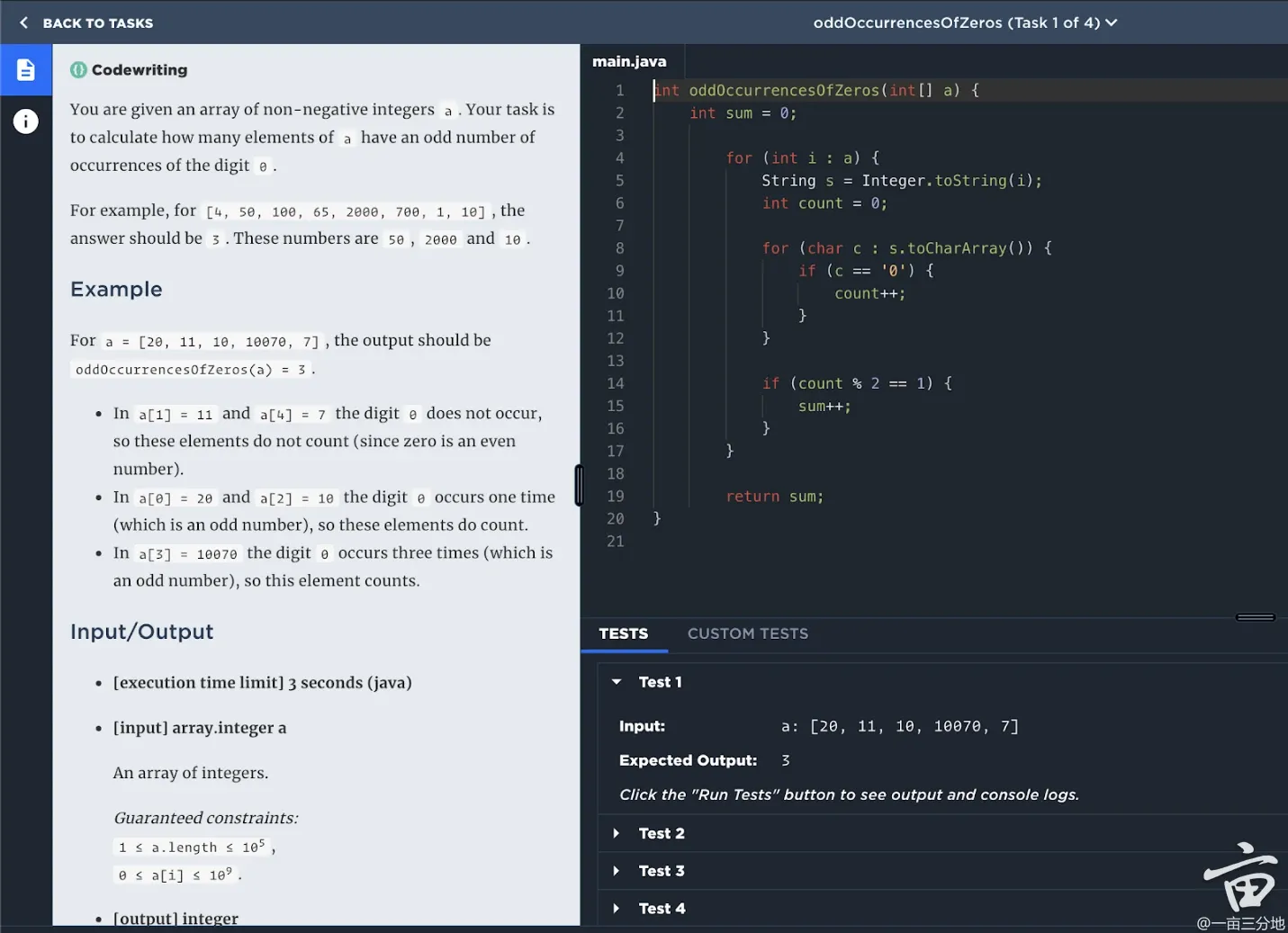The height and width of the screenshot is (933, 1288).
Task: Collapse the Test 1 section
Action: click(617, 682)
